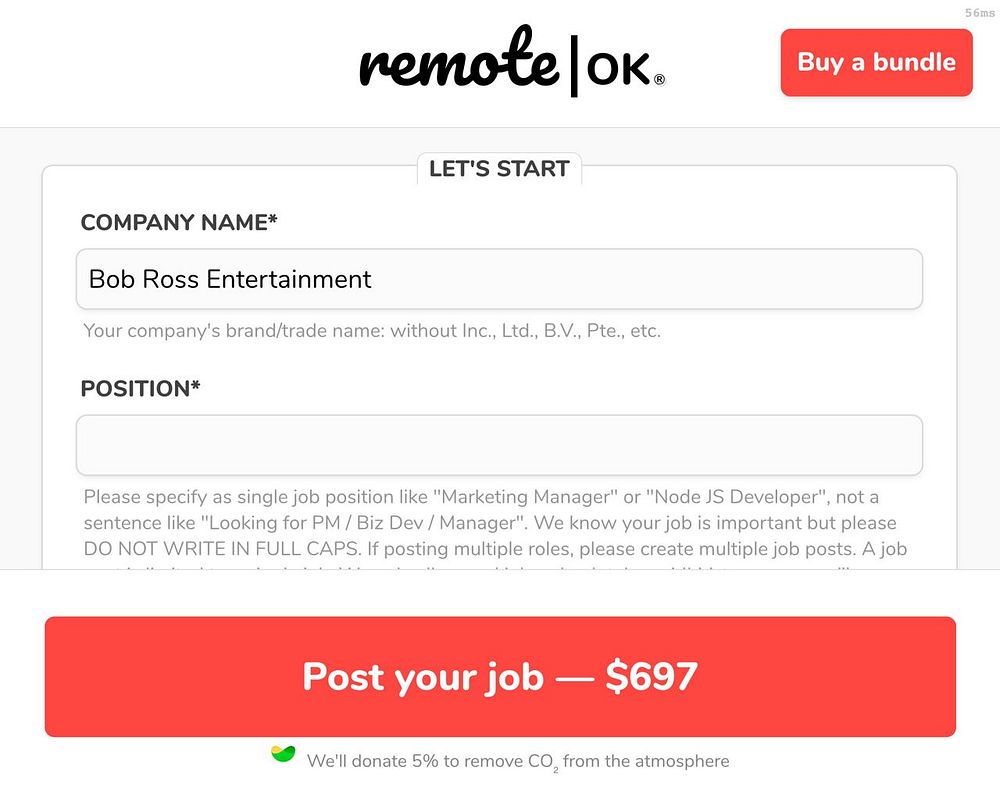The height and width of the screenshot is (791, 1000).
Task: Click the remote OK logo
Action: (x=511, y=62)
